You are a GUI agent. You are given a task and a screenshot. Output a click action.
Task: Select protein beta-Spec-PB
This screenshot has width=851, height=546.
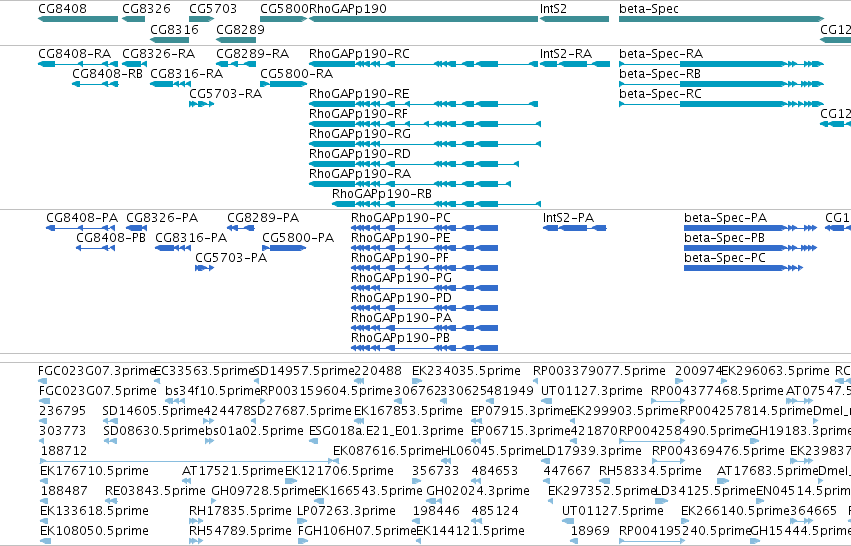751,248
